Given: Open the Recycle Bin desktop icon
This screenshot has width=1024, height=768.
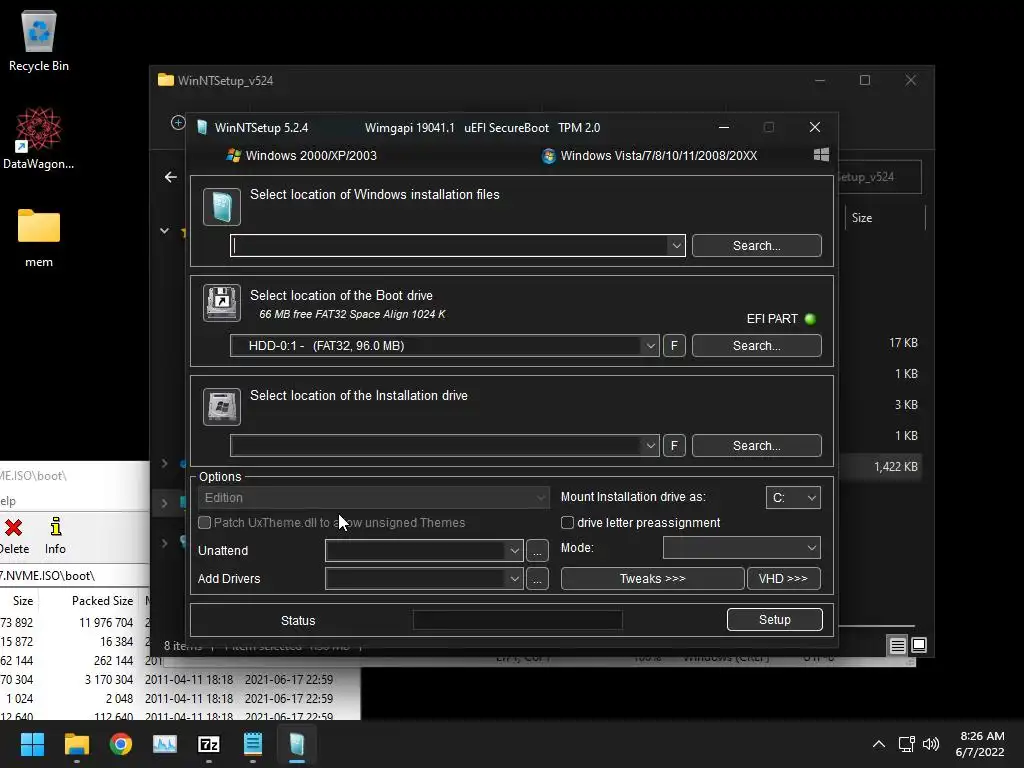Looking at the screenshot, I should (39, 40).
